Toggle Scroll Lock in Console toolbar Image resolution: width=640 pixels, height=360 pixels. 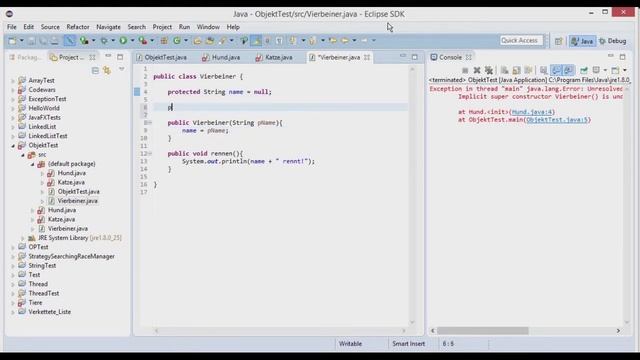pos(516,70)
